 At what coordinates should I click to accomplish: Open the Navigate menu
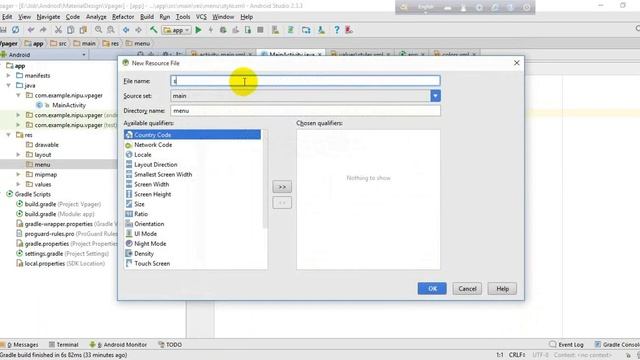tap(48, 17)
